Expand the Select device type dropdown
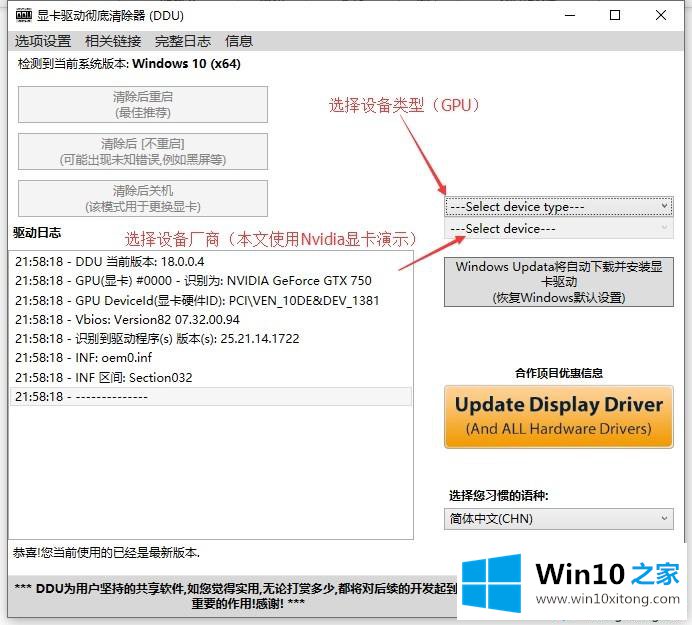Screen dimensions: 692x625 [559, 207]
